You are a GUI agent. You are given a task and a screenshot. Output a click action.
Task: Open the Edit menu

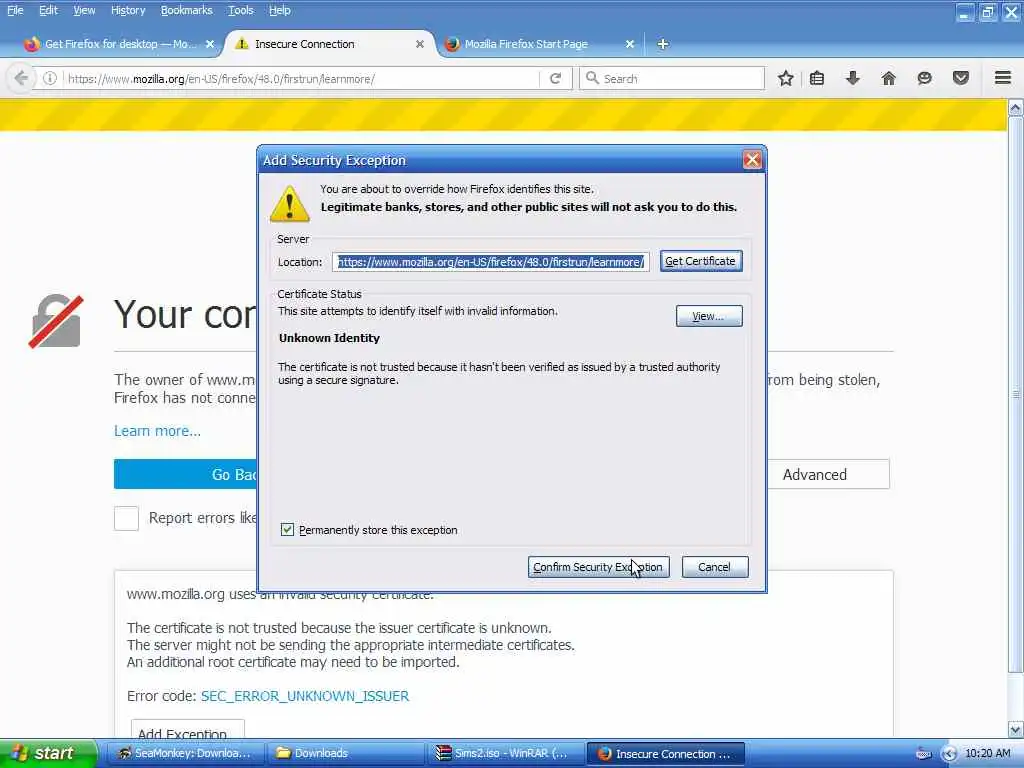(x=48, y=10)
